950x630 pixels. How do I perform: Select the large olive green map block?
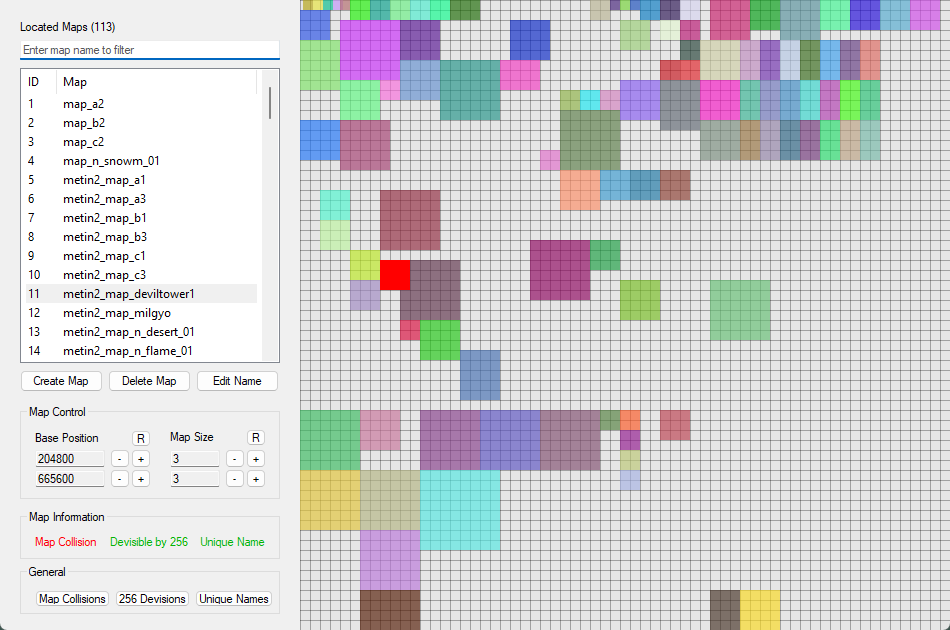(x=590, y=140)
